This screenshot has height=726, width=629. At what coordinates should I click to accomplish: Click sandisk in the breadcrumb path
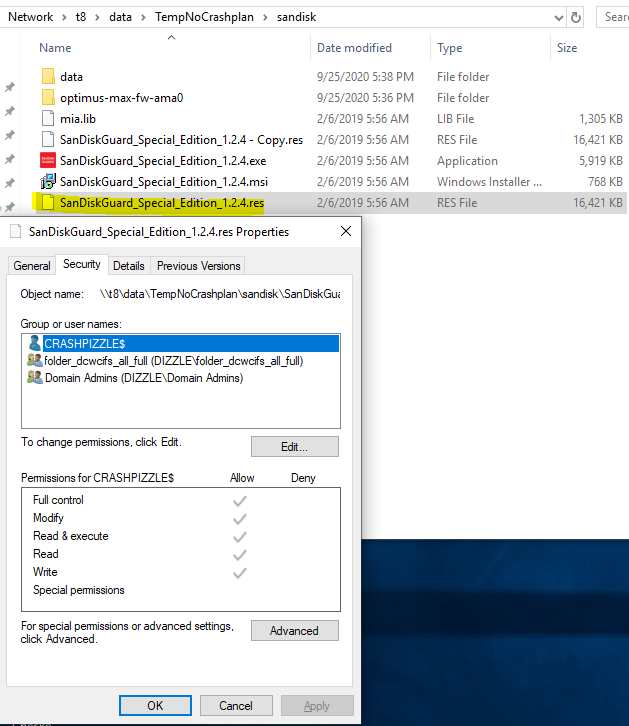(x=297, y=17)
